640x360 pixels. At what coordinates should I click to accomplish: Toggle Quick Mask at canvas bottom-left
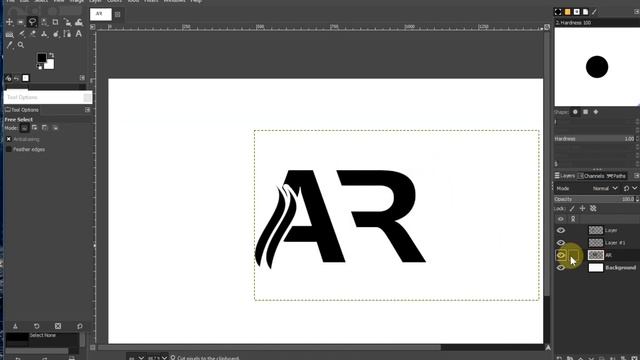click(x=93, y=348)
